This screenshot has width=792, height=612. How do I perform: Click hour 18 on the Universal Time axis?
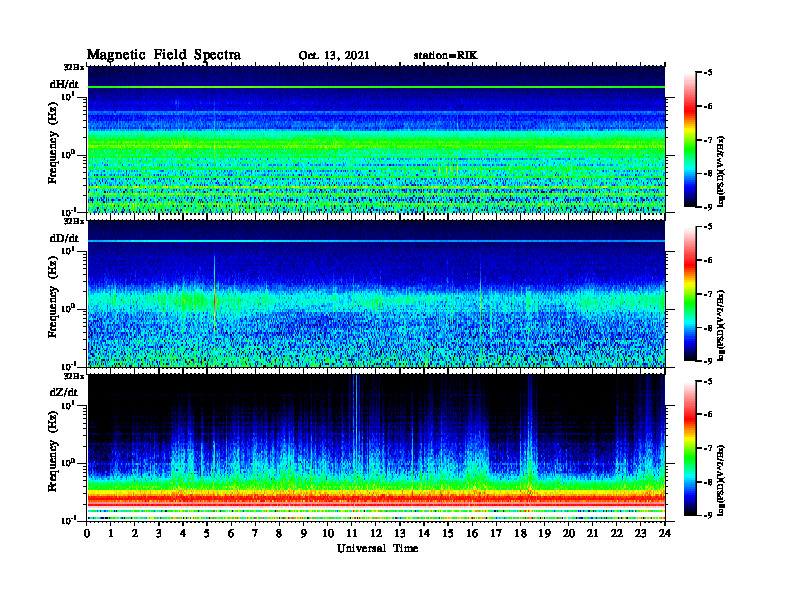point(520,533)
